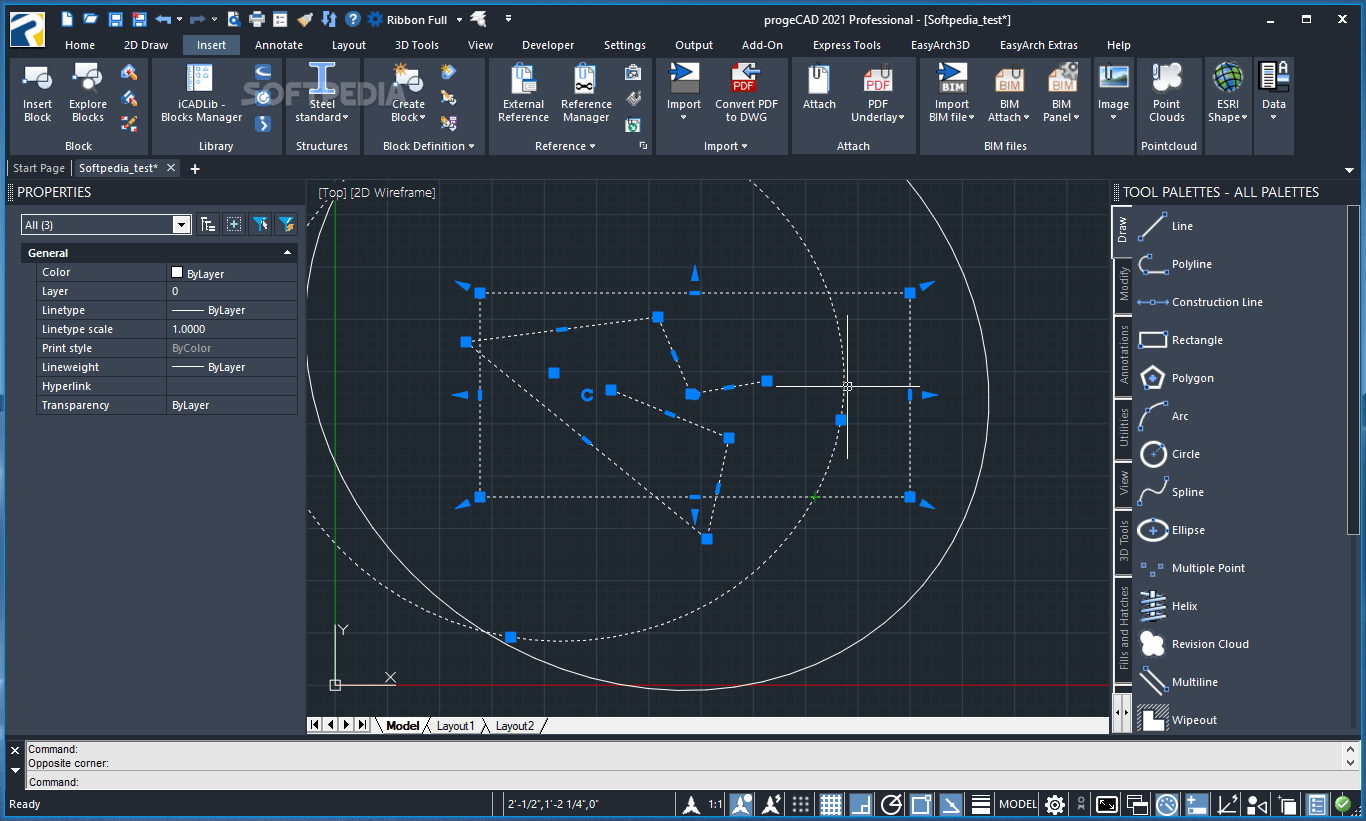Click the External Reference button
This screenshot has width=1366, height=821.
(523, 92)
